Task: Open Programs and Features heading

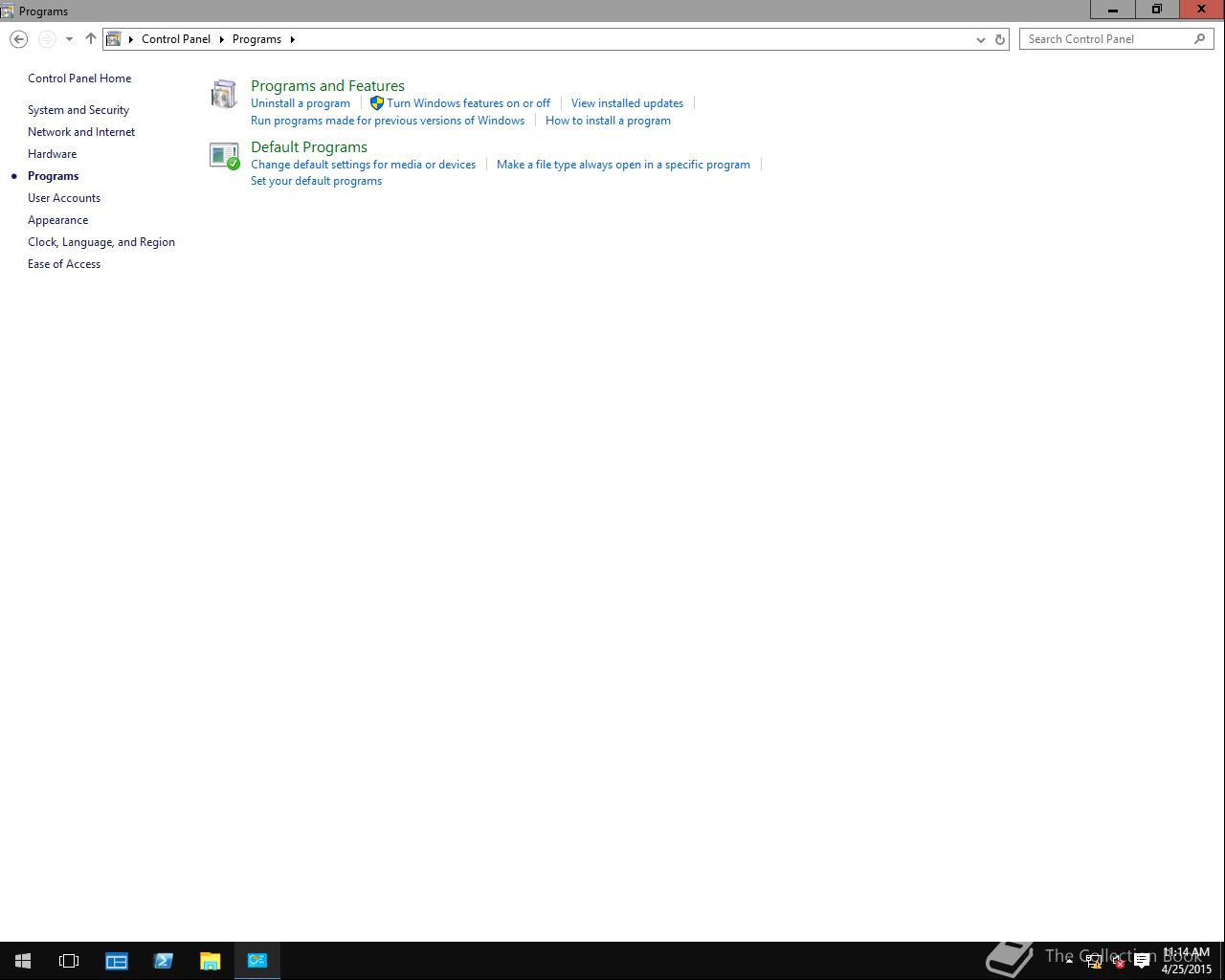Action: [327, 86]
